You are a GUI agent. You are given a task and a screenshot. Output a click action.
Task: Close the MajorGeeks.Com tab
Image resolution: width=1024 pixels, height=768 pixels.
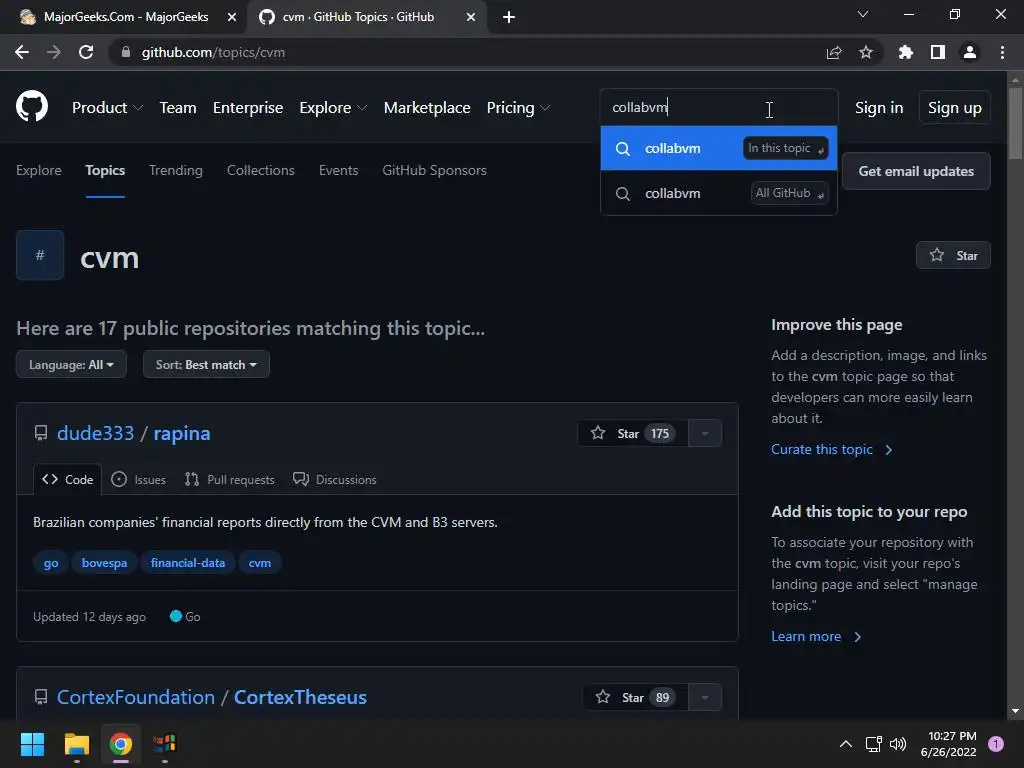232,17
